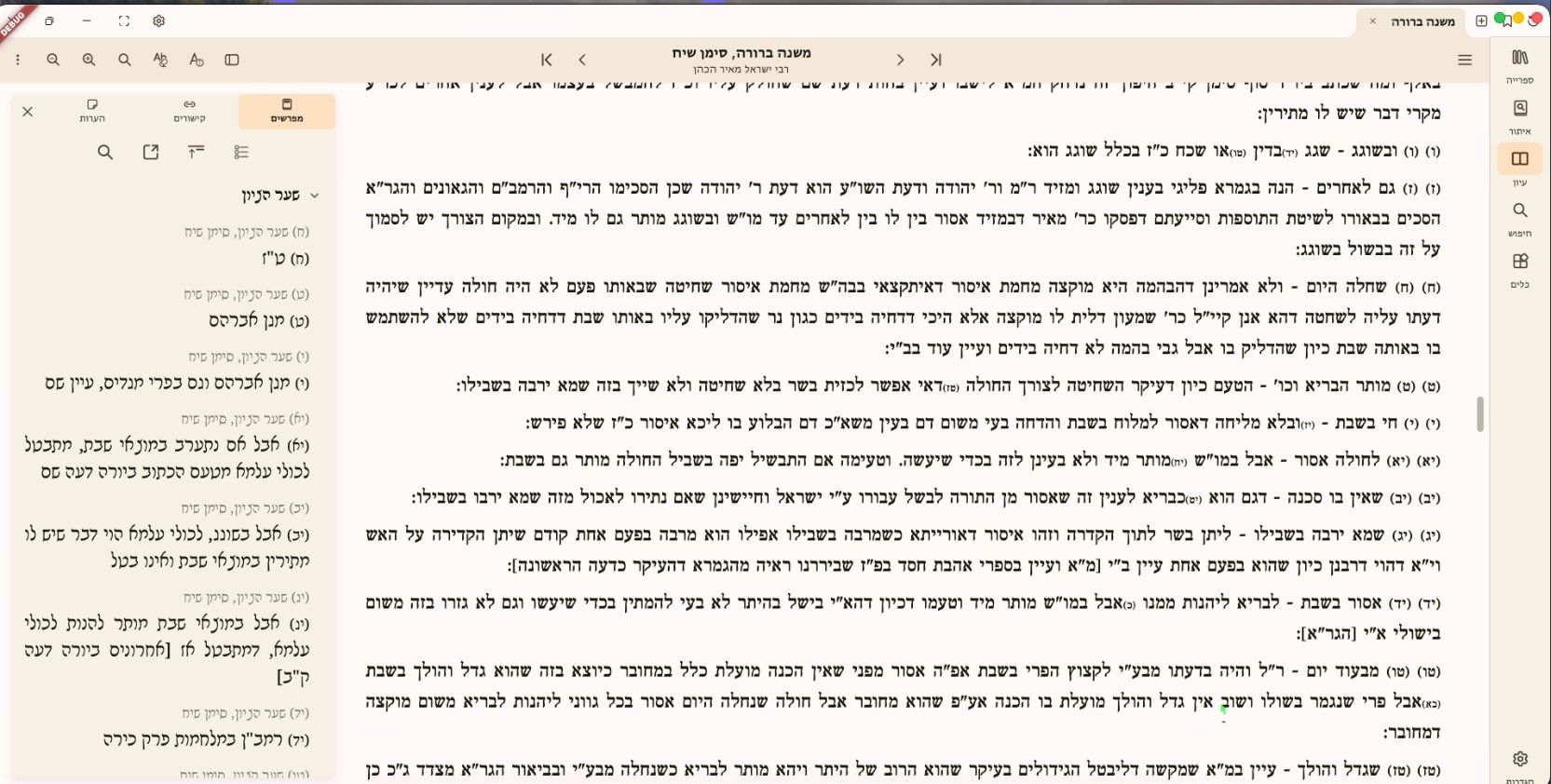
Task: Click paragraph (טז) שגדל והולך text
Action: pyautogui.click(x=903, y=770)
